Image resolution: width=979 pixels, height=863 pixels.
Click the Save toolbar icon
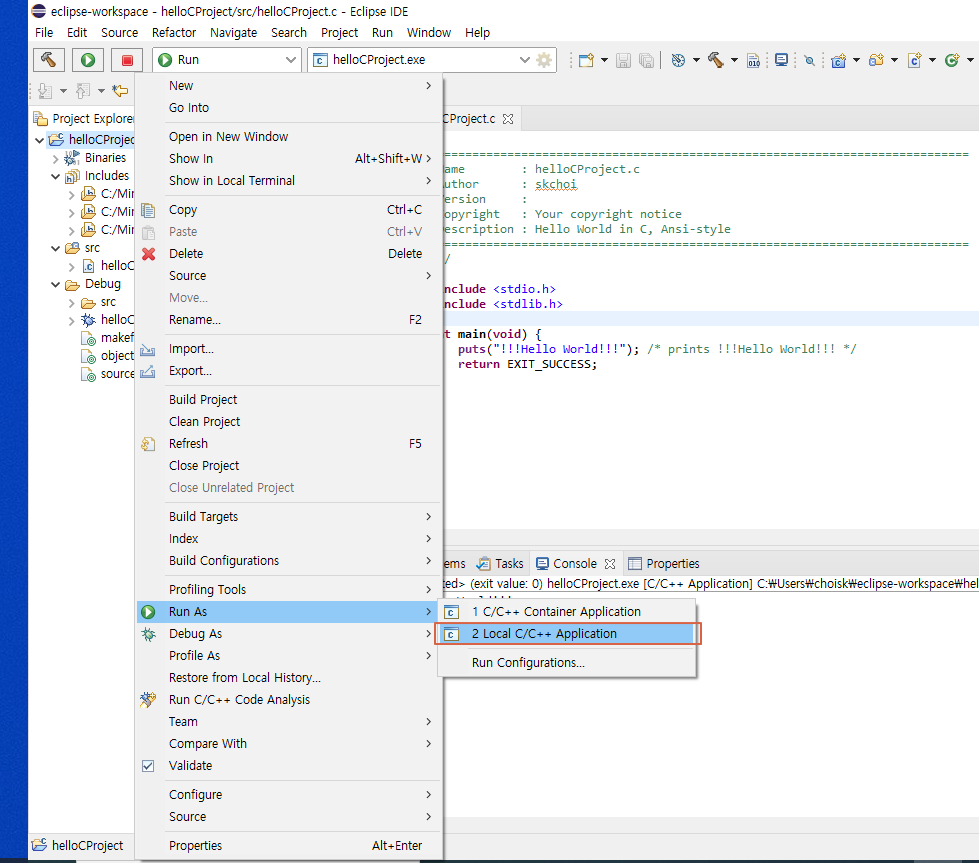pyautogui.click(x=623, y=60)
